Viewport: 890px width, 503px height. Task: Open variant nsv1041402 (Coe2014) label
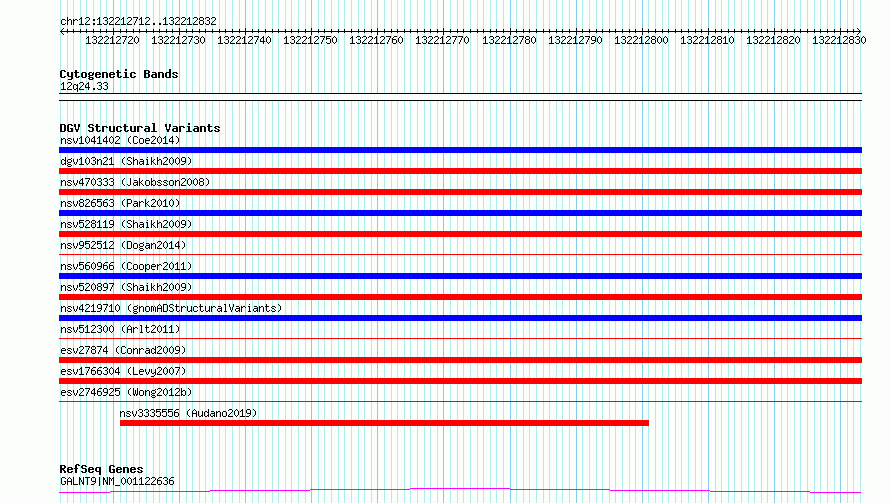tap(120, 140)
